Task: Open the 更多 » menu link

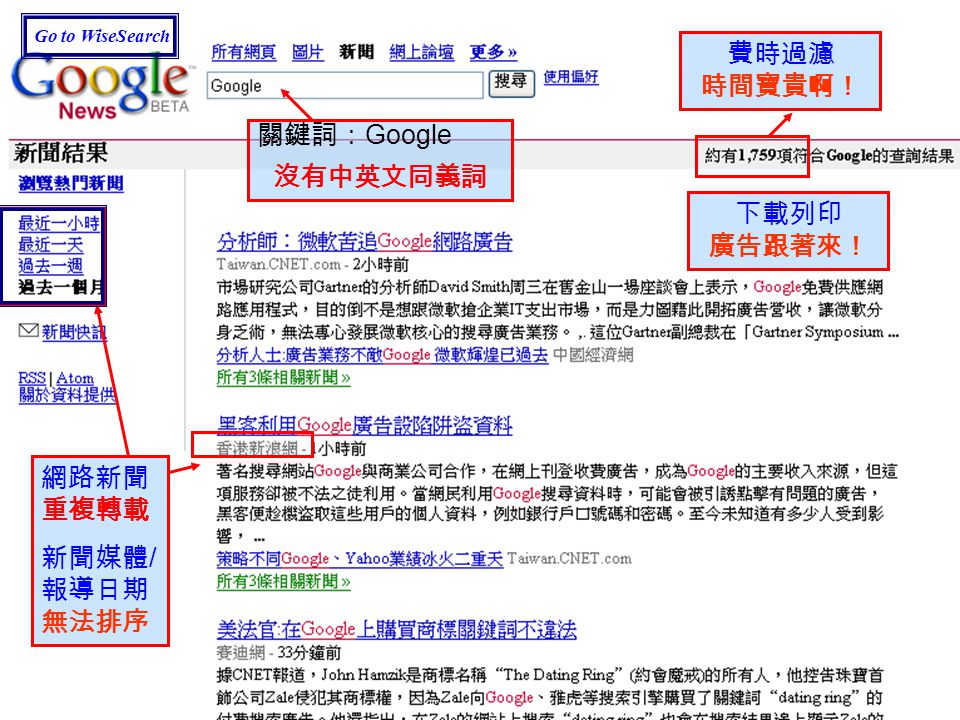Action: tap(493, 52)
